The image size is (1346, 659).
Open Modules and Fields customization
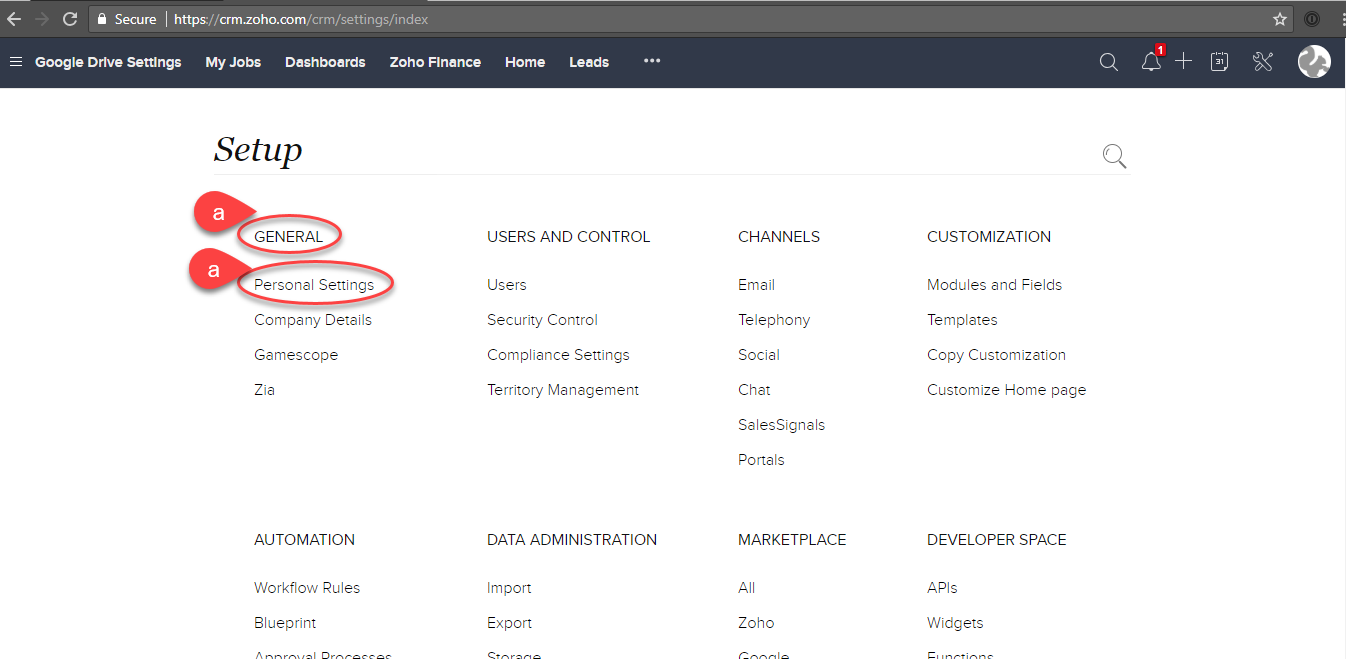pos(994,285)
